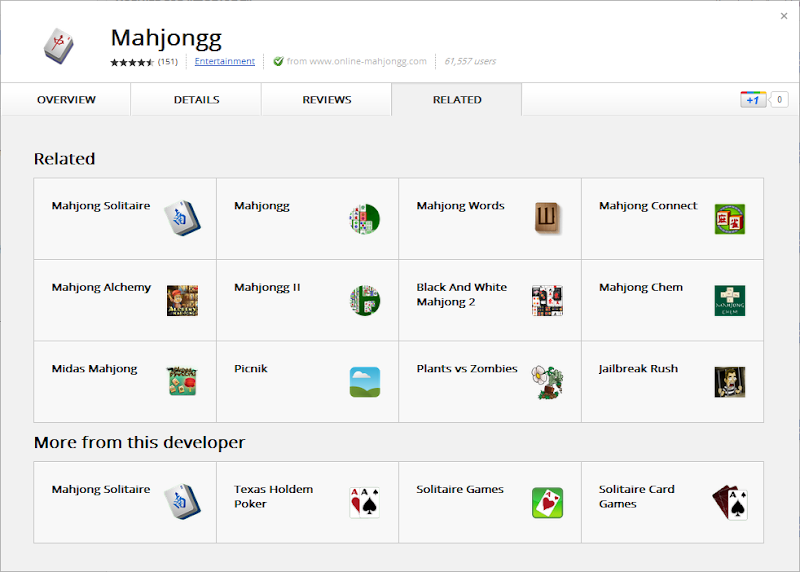Click the five-star rating
The width and height of the screenshot is (800, 572).
pos(132,62)
